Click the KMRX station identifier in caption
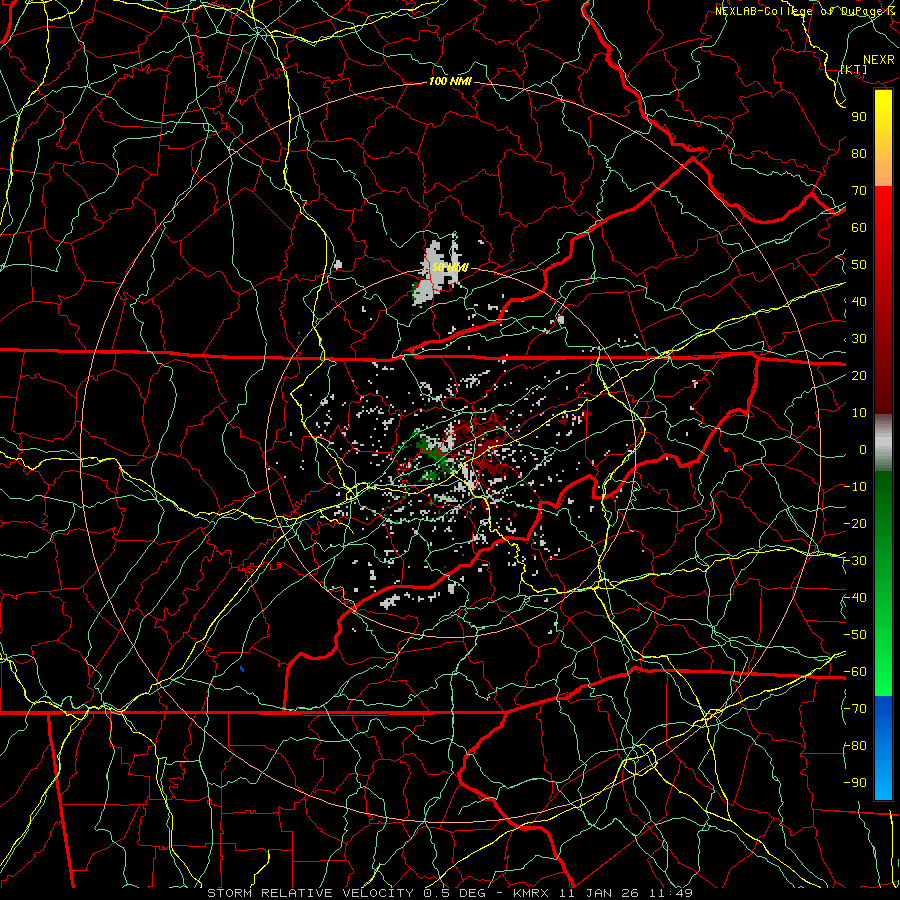 [532, 893]
